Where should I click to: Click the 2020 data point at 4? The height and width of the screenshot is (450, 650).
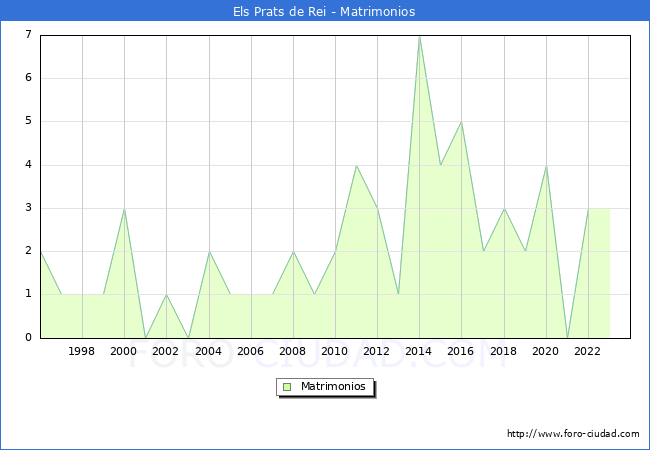coord(546,165)
